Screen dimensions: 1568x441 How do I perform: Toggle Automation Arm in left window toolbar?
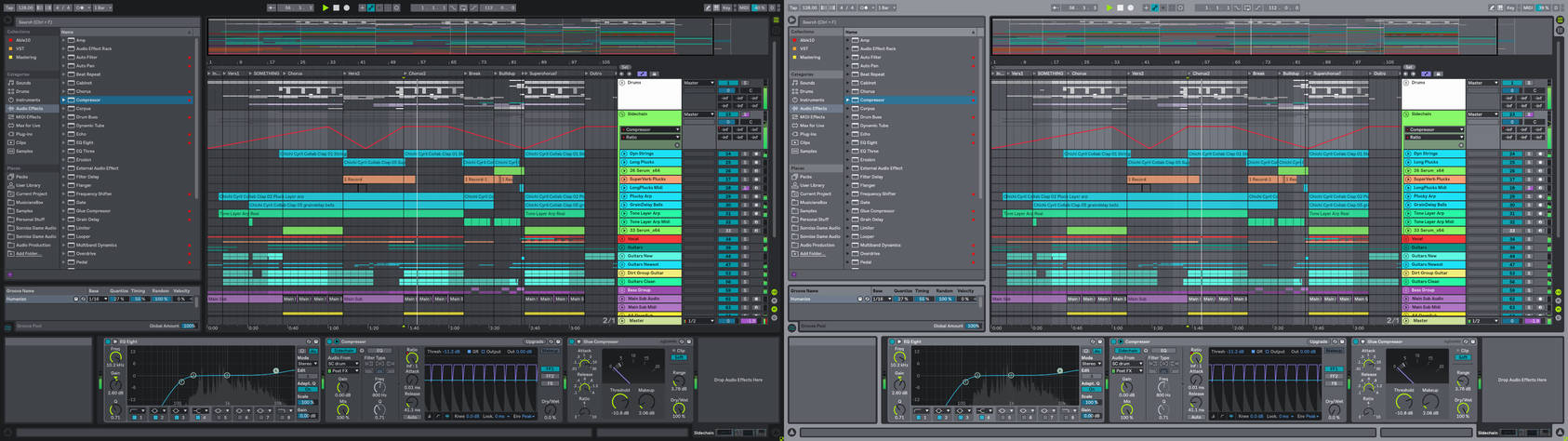tap(371, 7)
